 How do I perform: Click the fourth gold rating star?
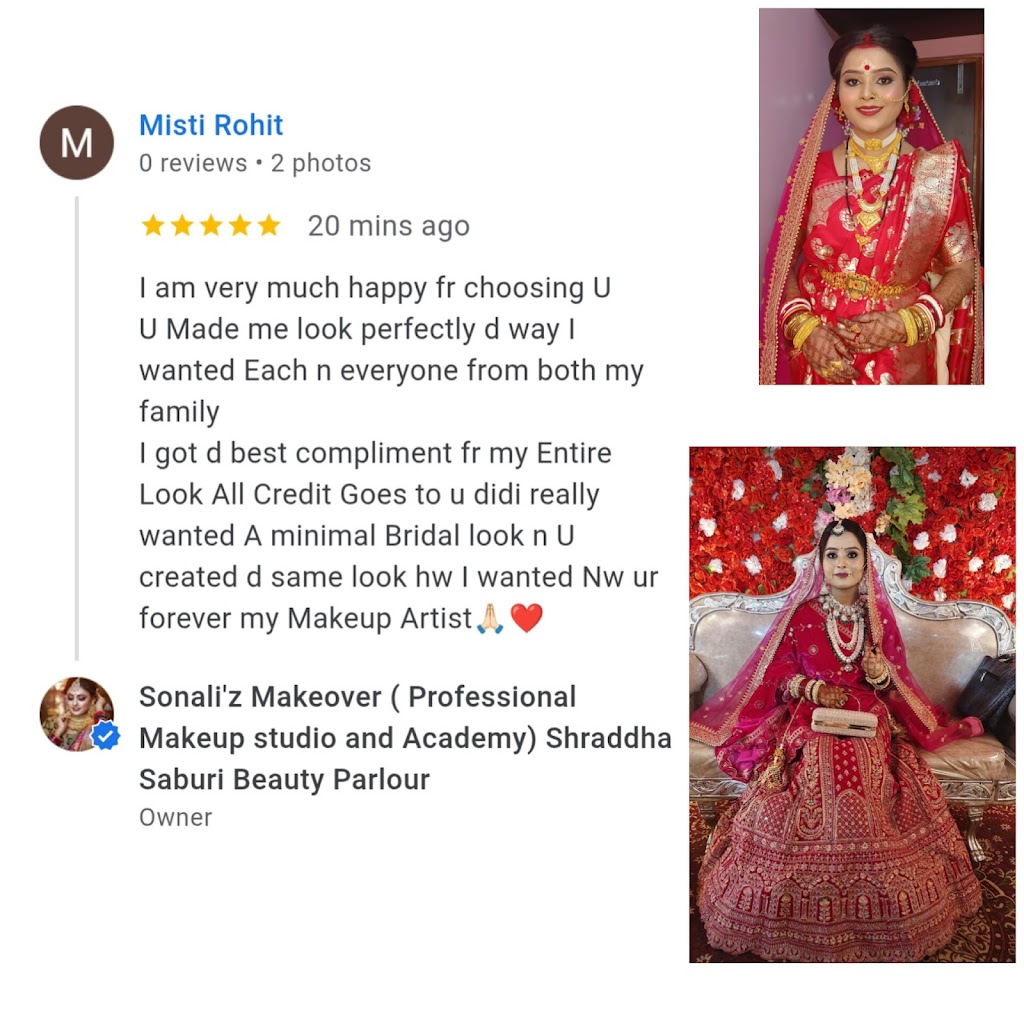pyautogui.click(x=240, y=225)
